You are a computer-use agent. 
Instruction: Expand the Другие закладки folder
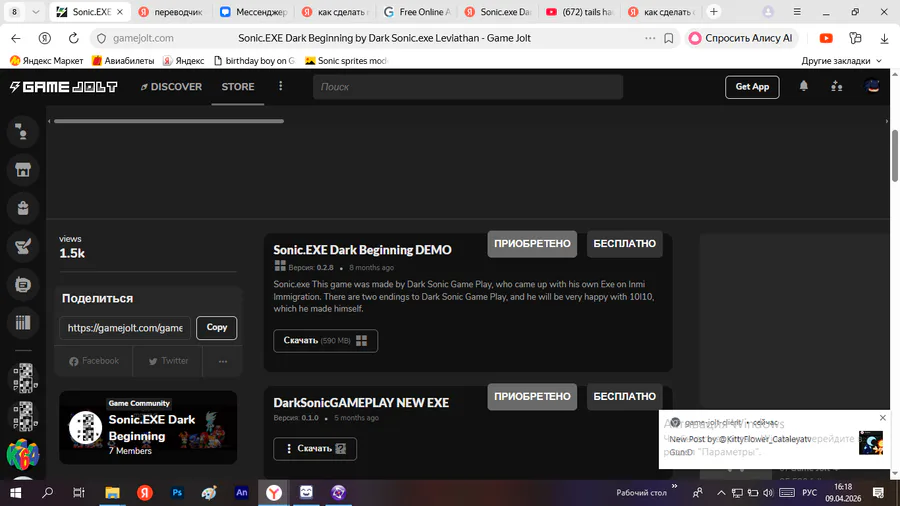841,60
